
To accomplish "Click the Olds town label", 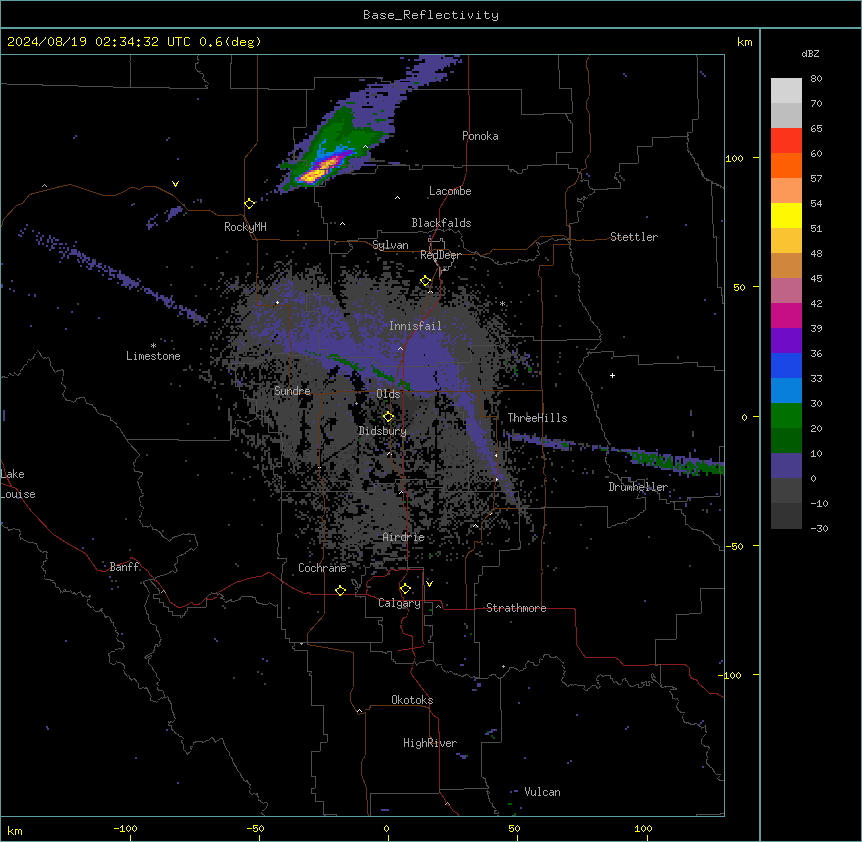I will [x=388, y=394].
